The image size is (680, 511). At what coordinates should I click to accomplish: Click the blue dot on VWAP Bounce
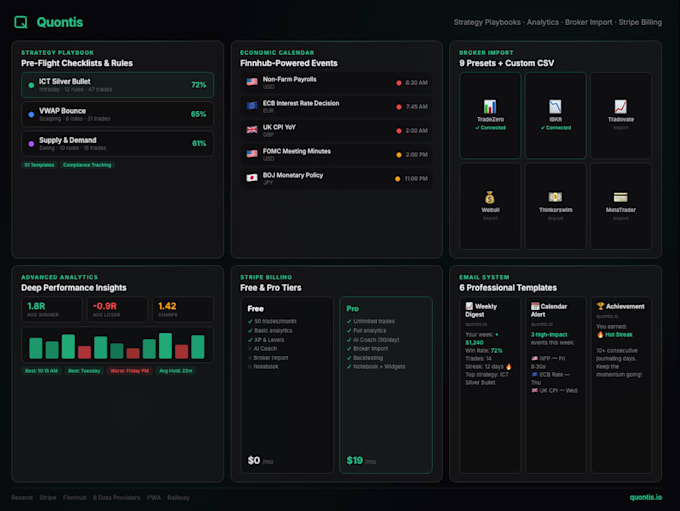[x=31, y=115]
